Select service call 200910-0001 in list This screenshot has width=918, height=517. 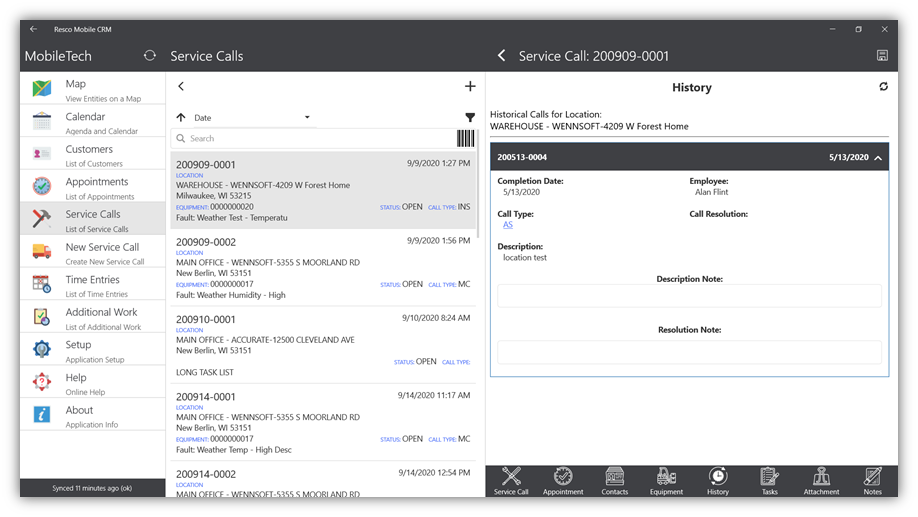pos(322,345)
